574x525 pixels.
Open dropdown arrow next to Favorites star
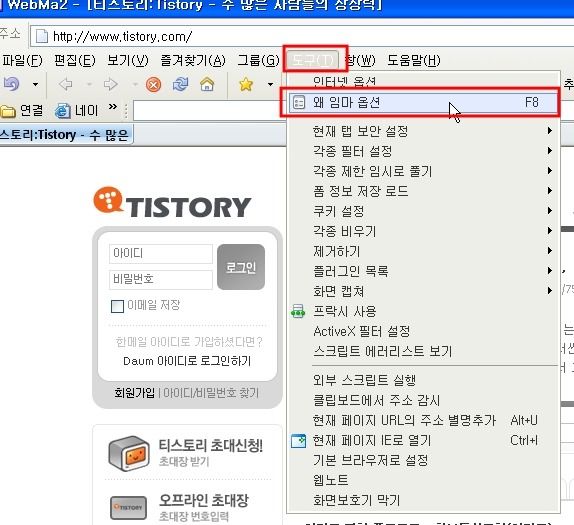coord(270,85)
